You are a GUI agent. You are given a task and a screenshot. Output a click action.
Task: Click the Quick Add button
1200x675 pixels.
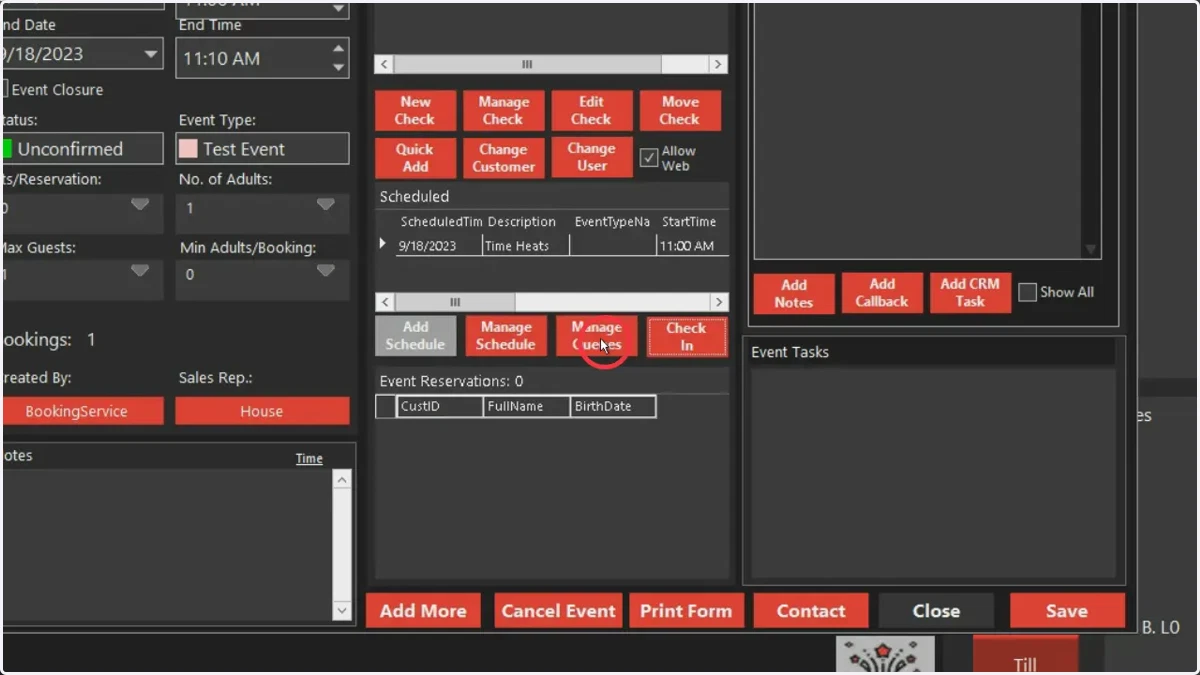coord(415,158)
